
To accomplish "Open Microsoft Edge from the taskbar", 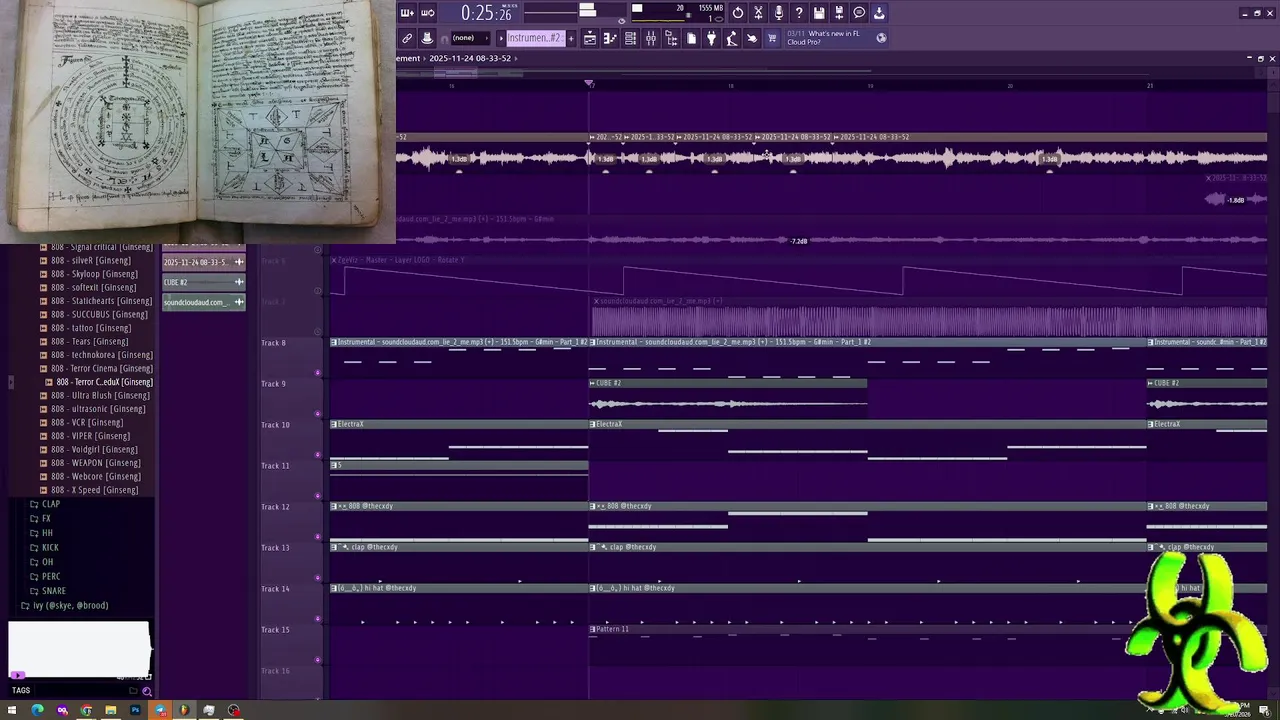I will pos(37,711).
